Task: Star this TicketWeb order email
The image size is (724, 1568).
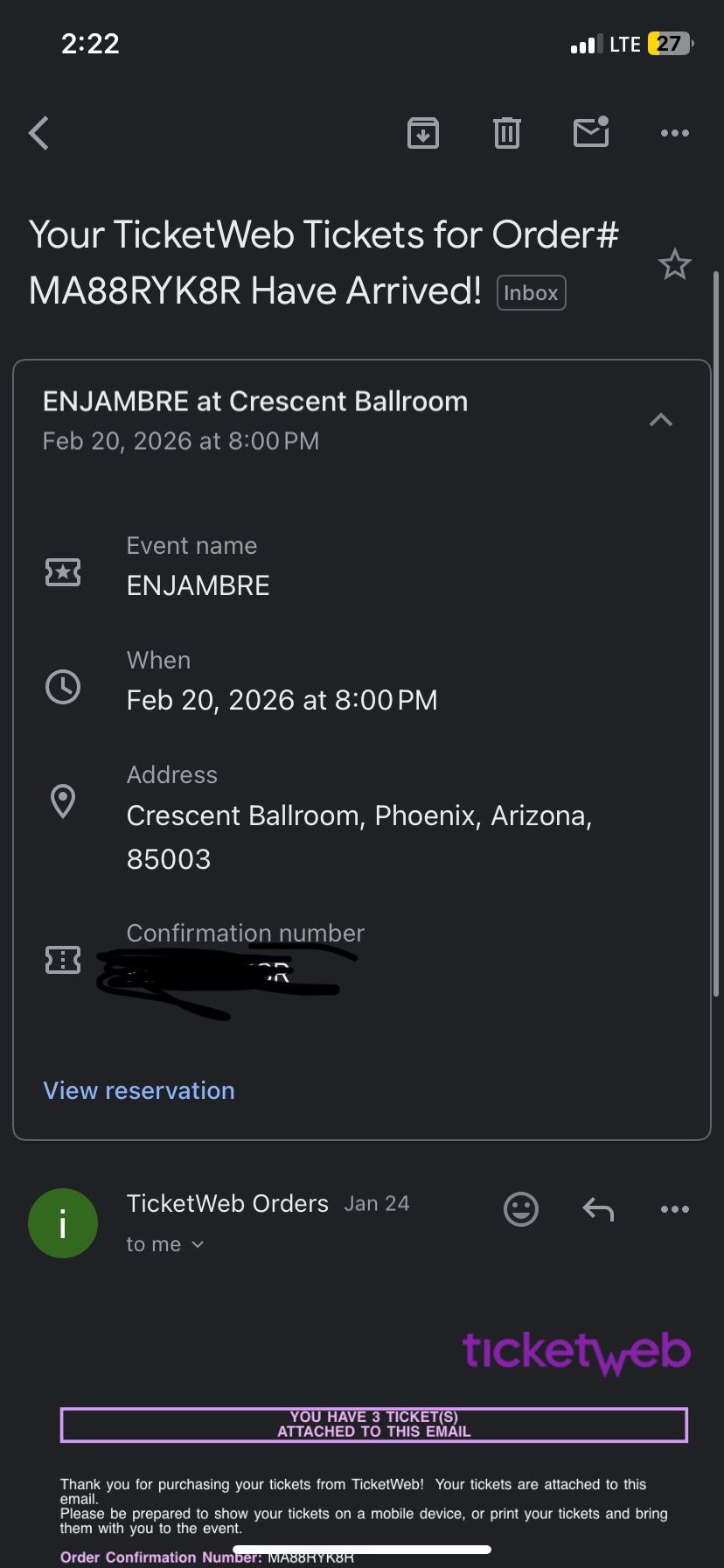Action: click(674, 264)
